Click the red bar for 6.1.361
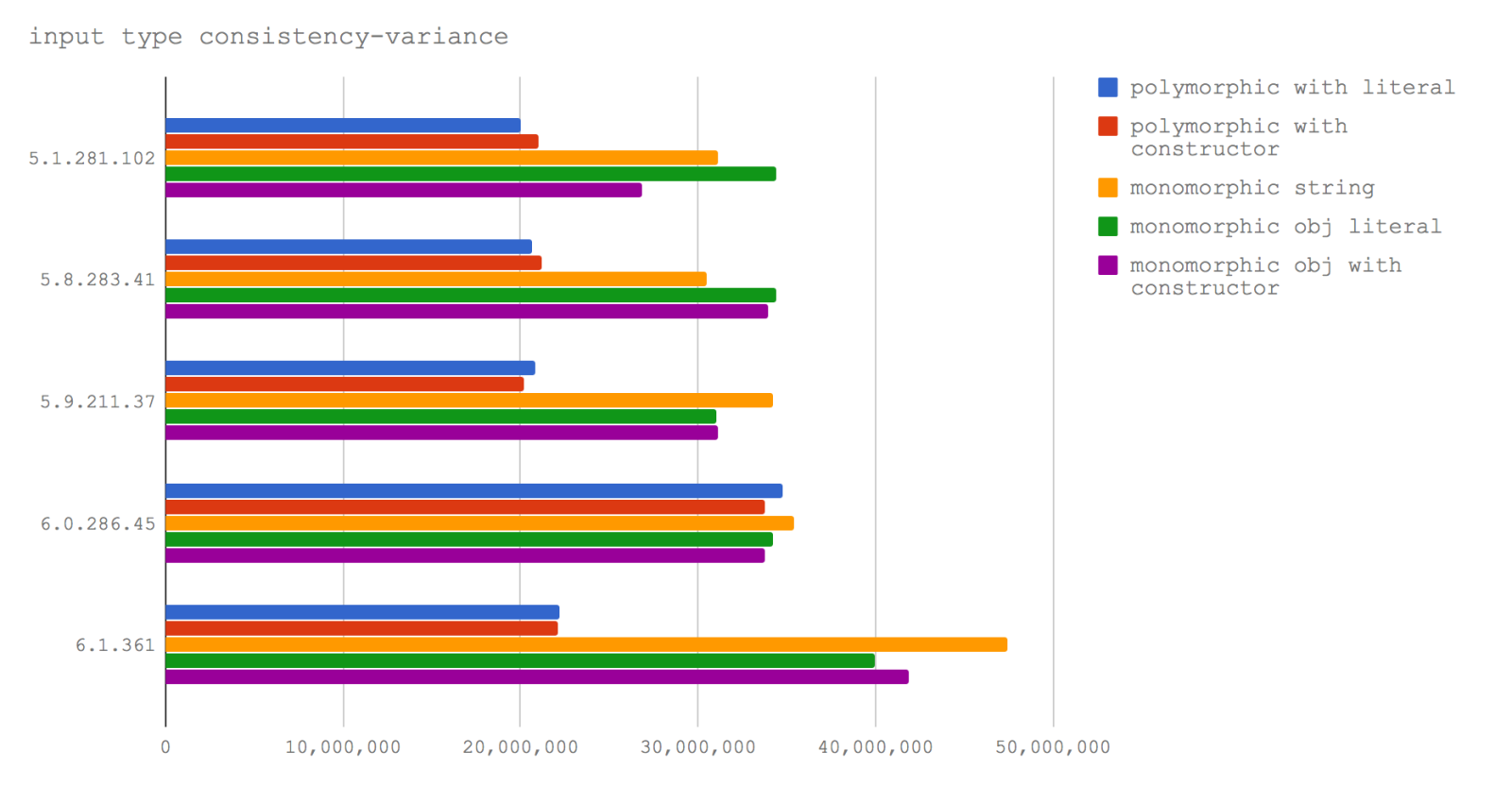The height and width of the screenshot is (786, 1512). click(x=362, y=628)
